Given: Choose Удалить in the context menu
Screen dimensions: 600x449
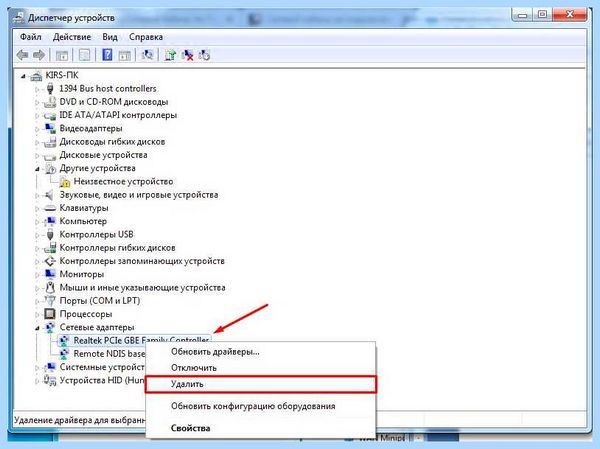Looking at the screenshot, I should tap(261, 384).
